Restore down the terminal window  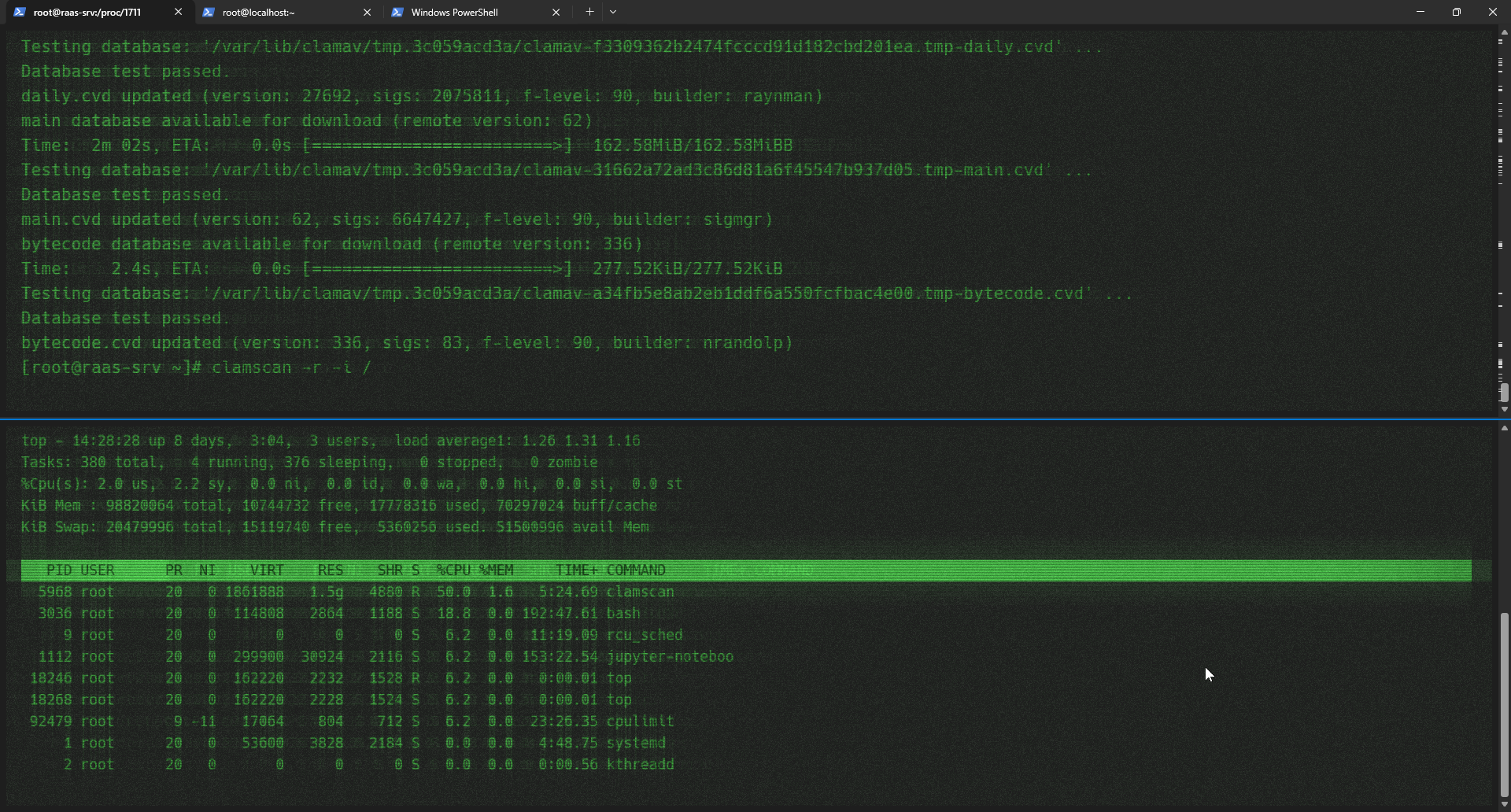(1457, 12)
